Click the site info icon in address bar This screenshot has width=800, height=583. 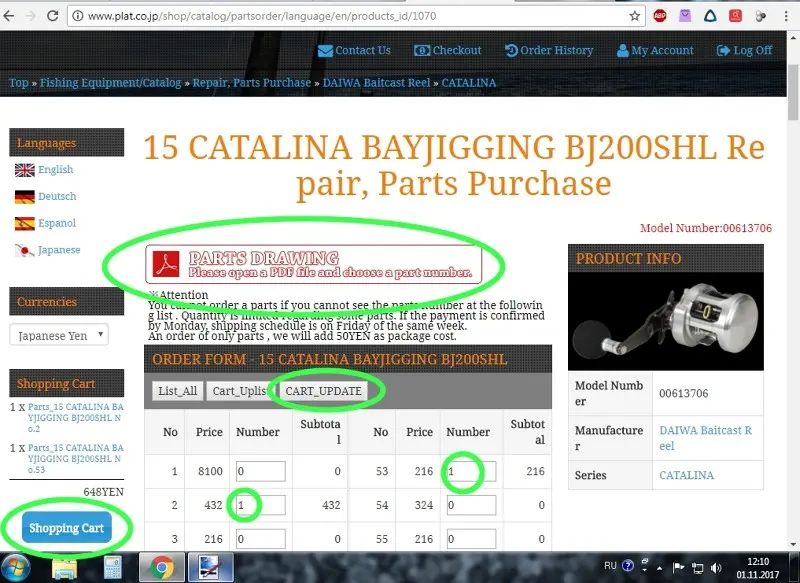(x=77, y=16)
